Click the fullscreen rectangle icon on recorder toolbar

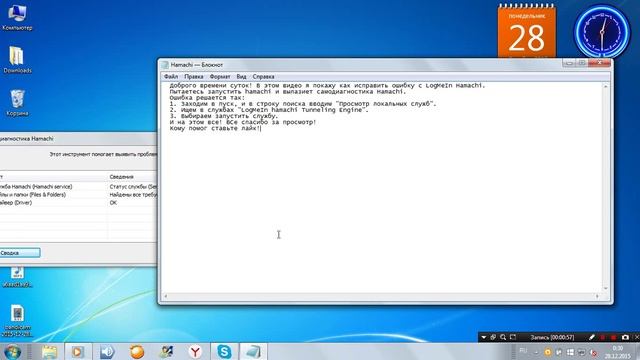point(513,337)
